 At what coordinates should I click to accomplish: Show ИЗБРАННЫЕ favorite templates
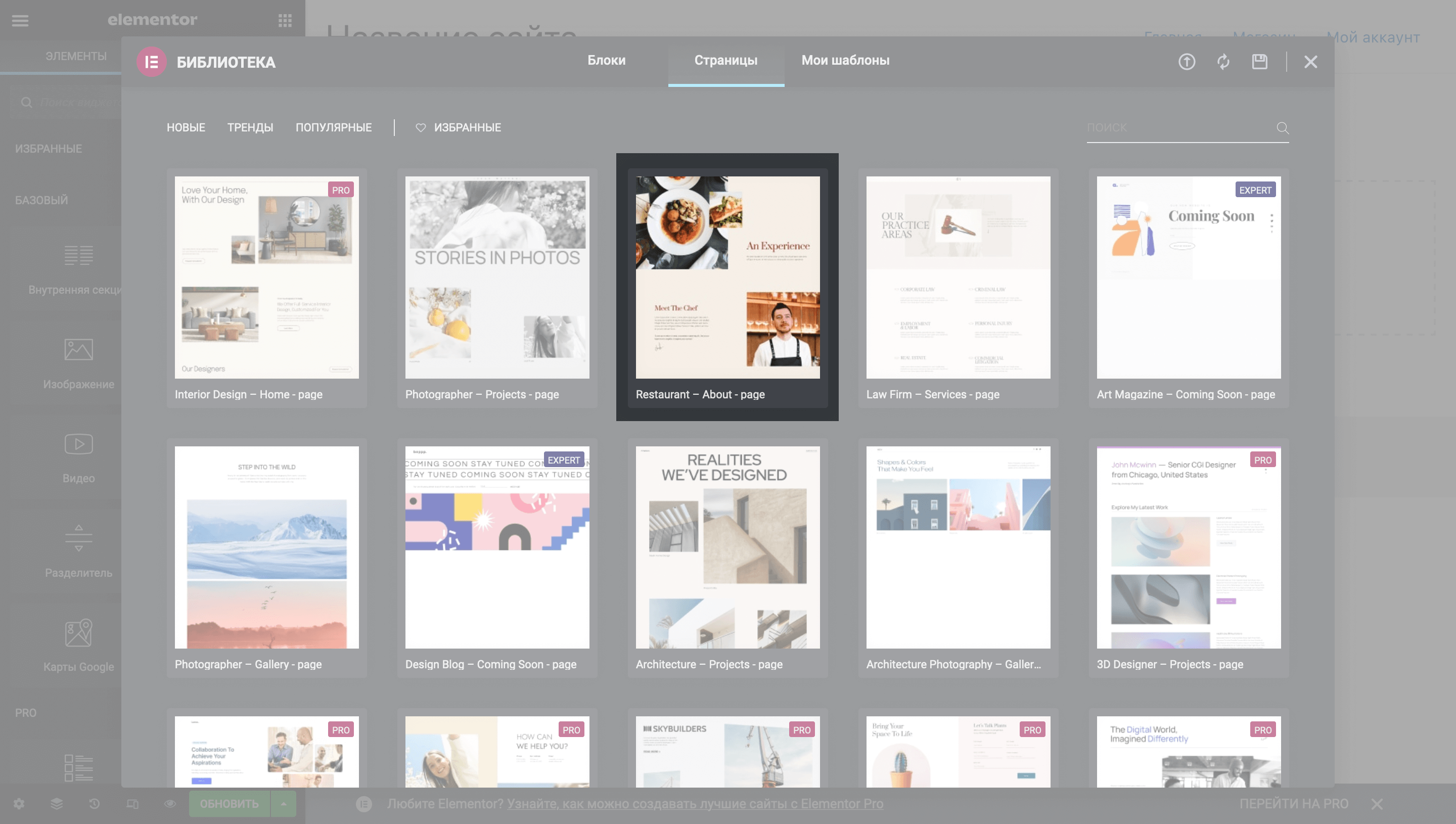[x=468, y=127]
